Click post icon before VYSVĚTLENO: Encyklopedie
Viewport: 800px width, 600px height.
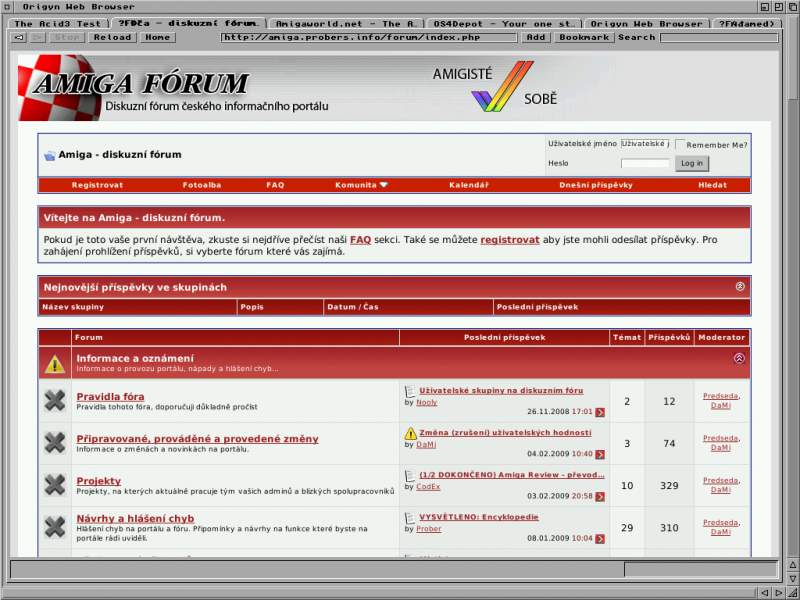(410, 518)
